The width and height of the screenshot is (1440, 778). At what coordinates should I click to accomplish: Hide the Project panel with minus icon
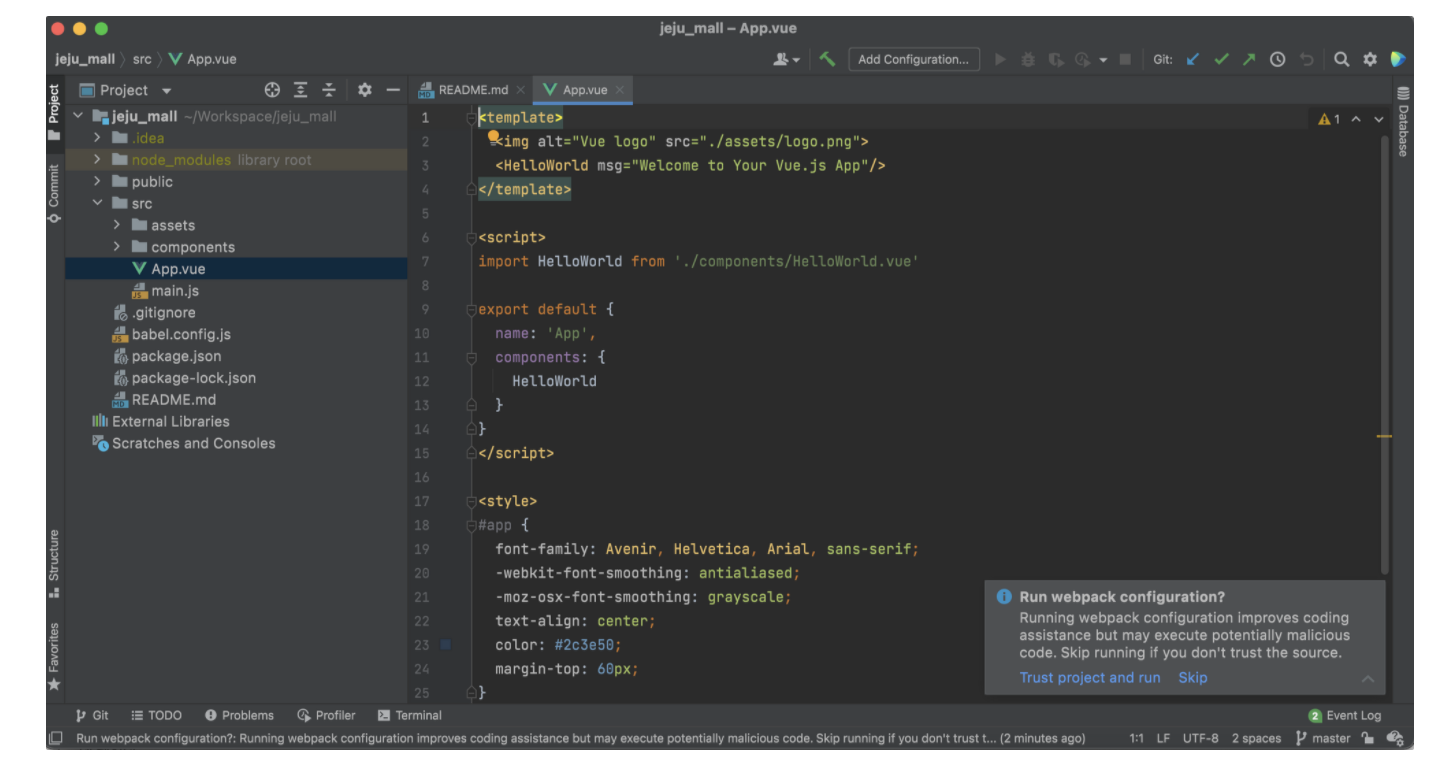393,90
